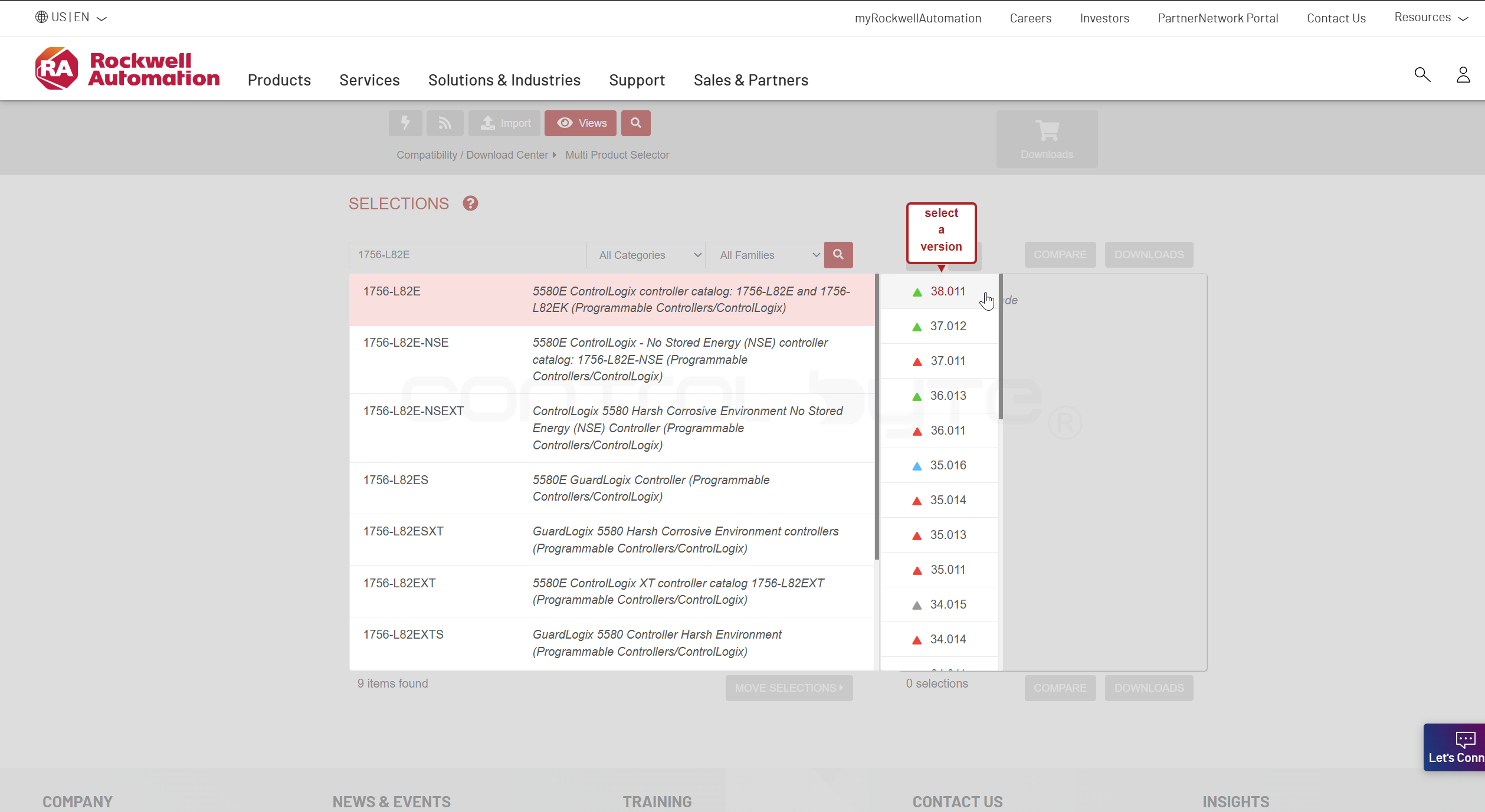Expand the Resources dropdown

tap(1431, 18)
